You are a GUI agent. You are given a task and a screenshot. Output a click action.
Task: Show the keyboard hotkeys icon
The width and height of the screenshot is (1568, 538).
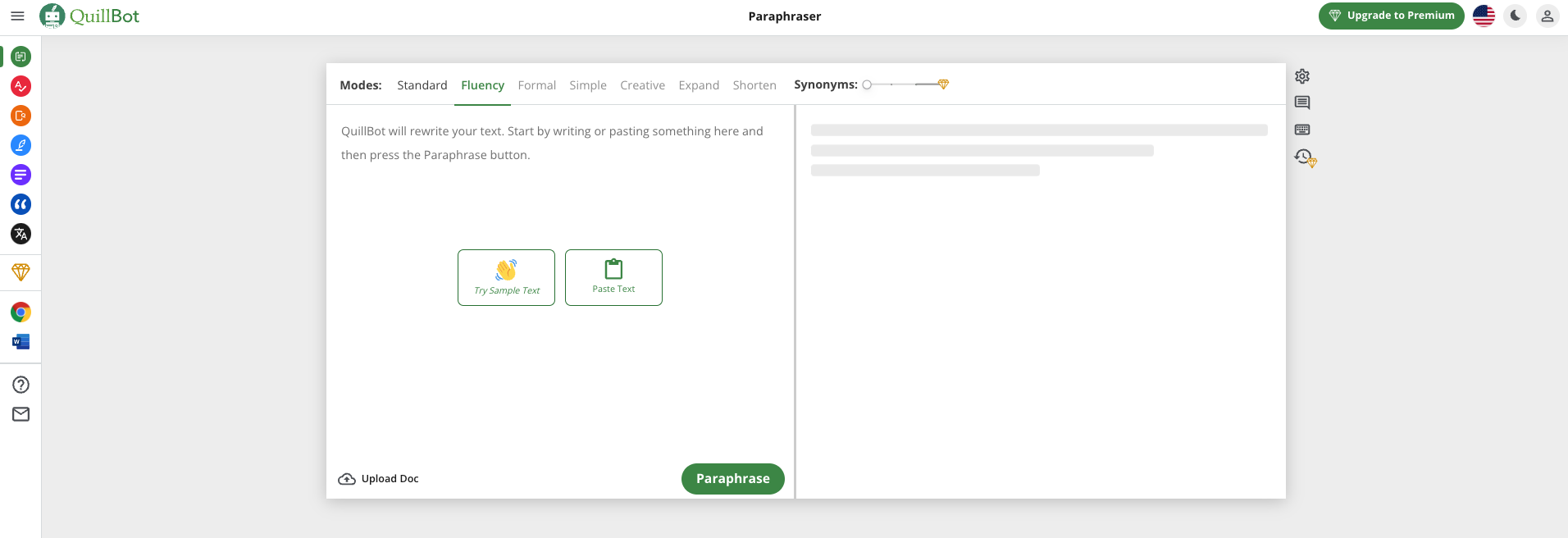click(x=1302, y=130)
